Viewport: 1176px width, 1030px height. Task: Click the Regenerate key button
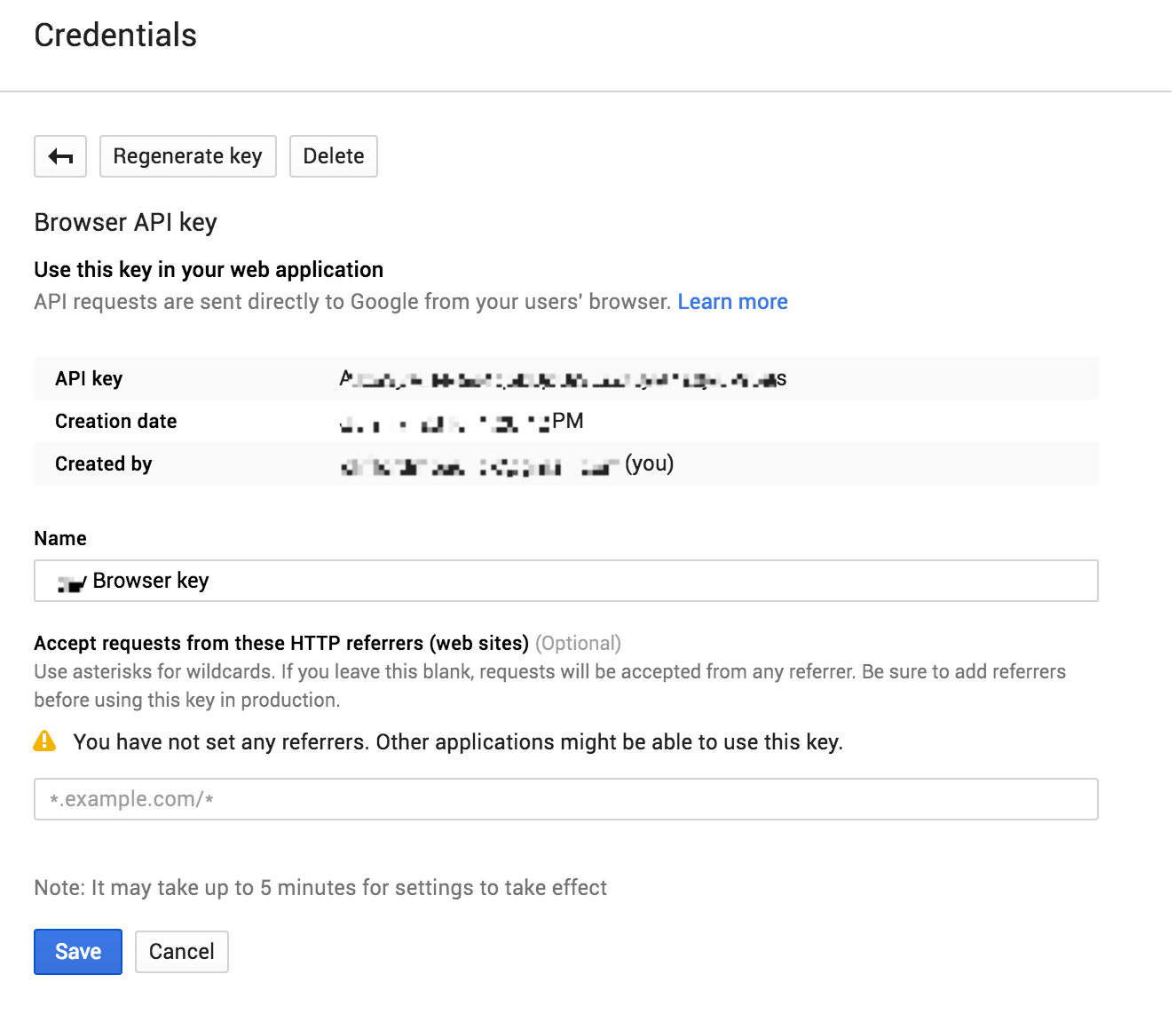(x=187, y=155)
